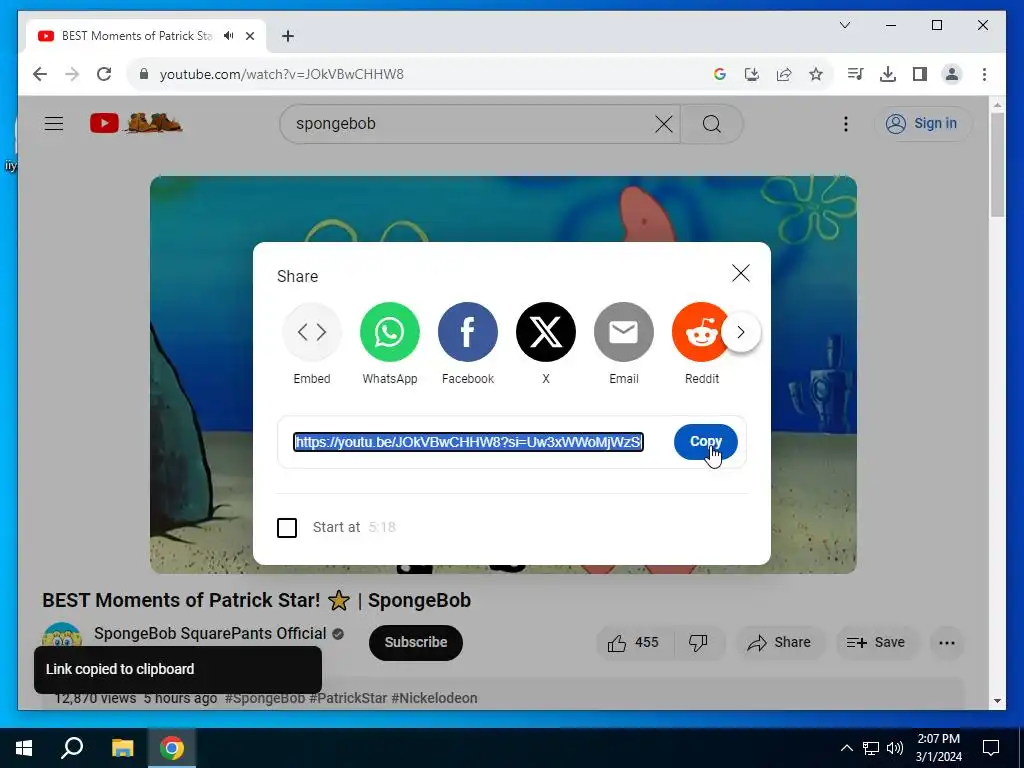Share the video by Email icon
1024x768 pixels.
[624, 332]
